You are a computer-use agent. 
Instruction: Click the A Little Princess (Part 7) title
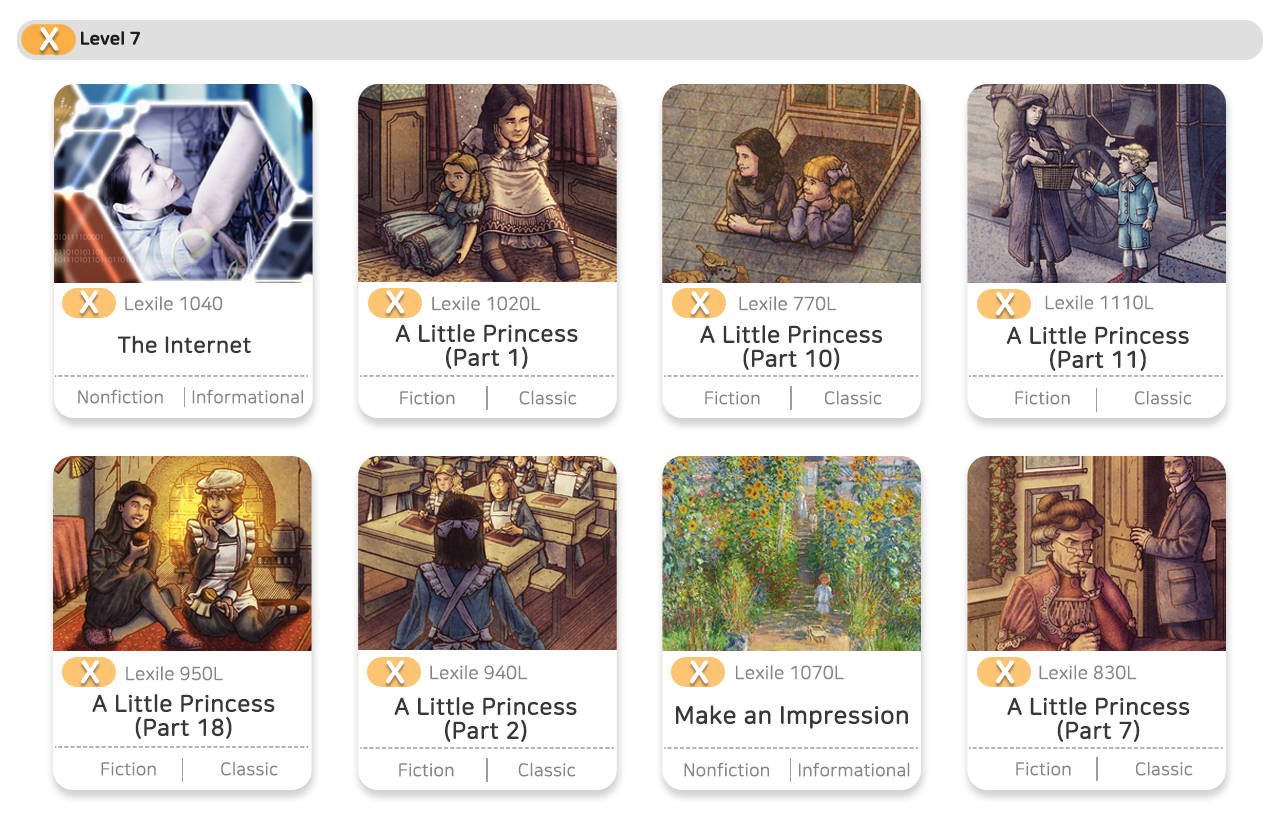1098,718
